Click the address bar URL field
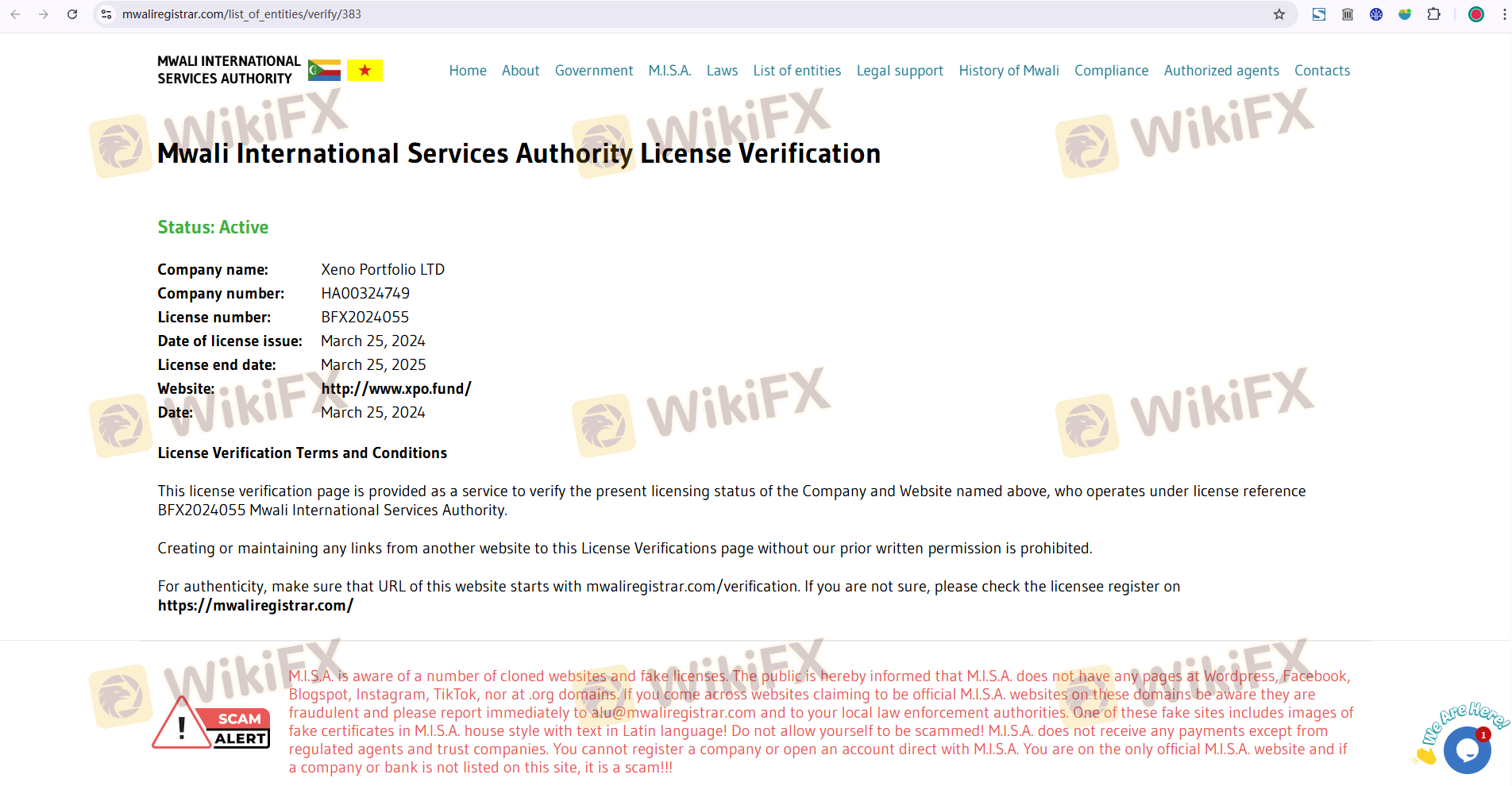 (635, 14)
